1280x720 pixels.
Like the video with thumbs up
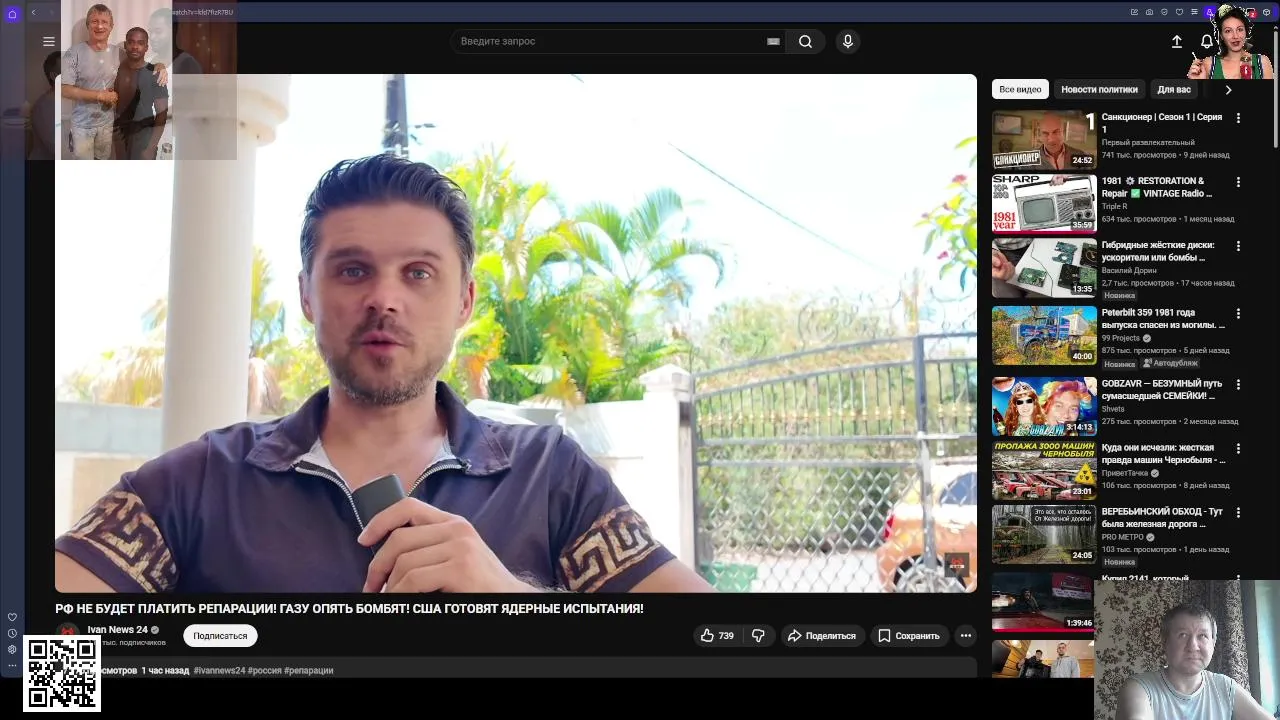pos(718,635)
